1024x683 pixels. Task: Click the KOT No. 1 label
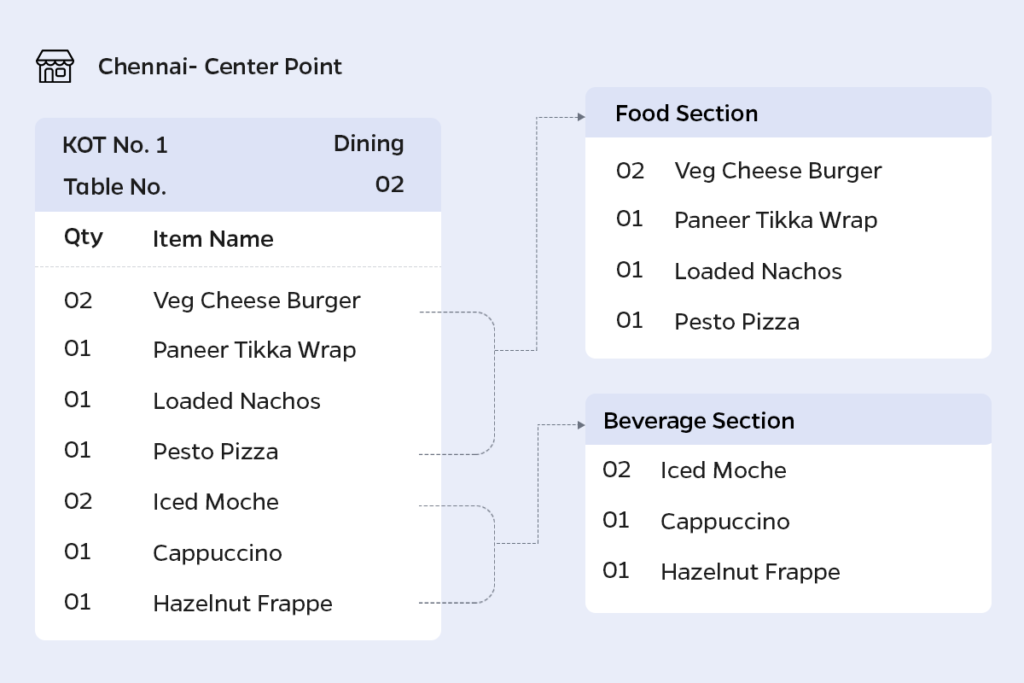(x=115, y=145)
